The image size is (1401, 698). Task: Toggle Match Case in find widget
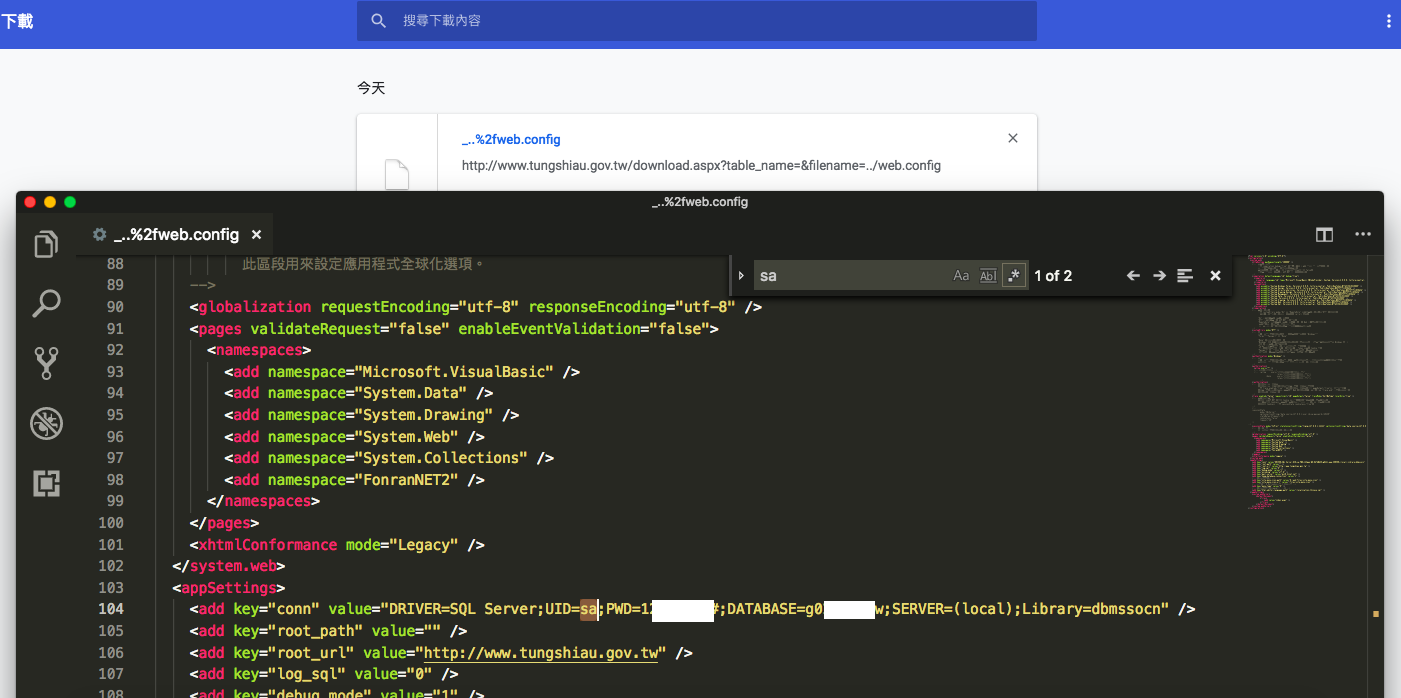(x=961, y=276)
